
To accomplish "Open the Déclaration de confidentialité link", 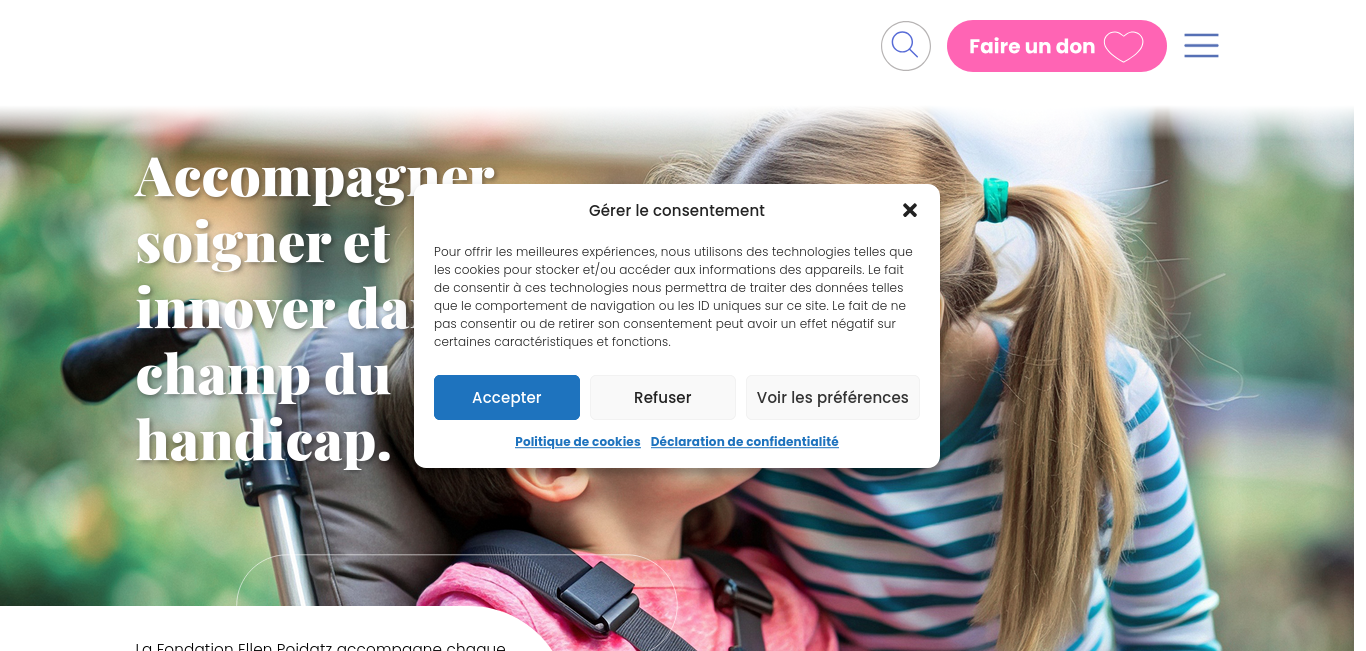I will pos(745,442).
